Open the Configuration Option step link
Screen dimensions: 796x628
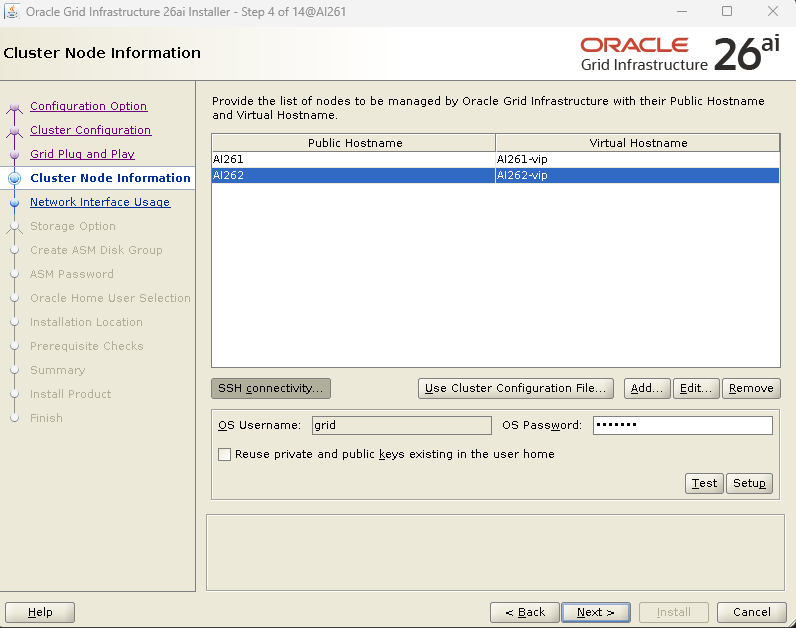pos(88,106)
